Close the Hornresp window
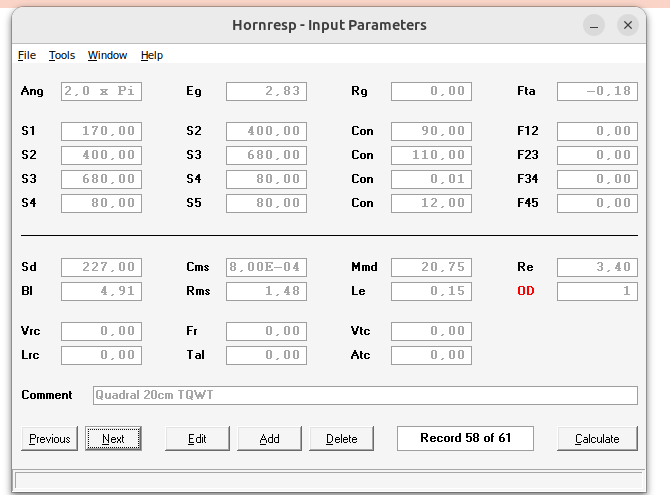 point(628,26)
